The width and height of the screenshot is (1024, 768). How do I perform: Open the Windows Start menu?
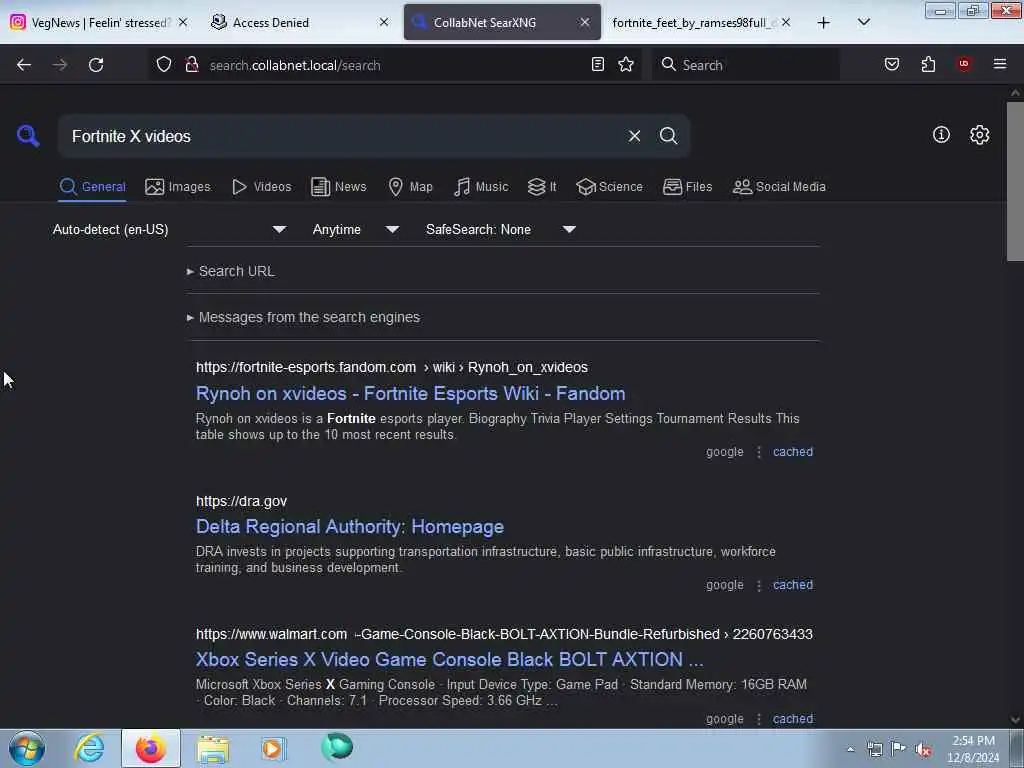pyautogui.click(x=27, y=748)
